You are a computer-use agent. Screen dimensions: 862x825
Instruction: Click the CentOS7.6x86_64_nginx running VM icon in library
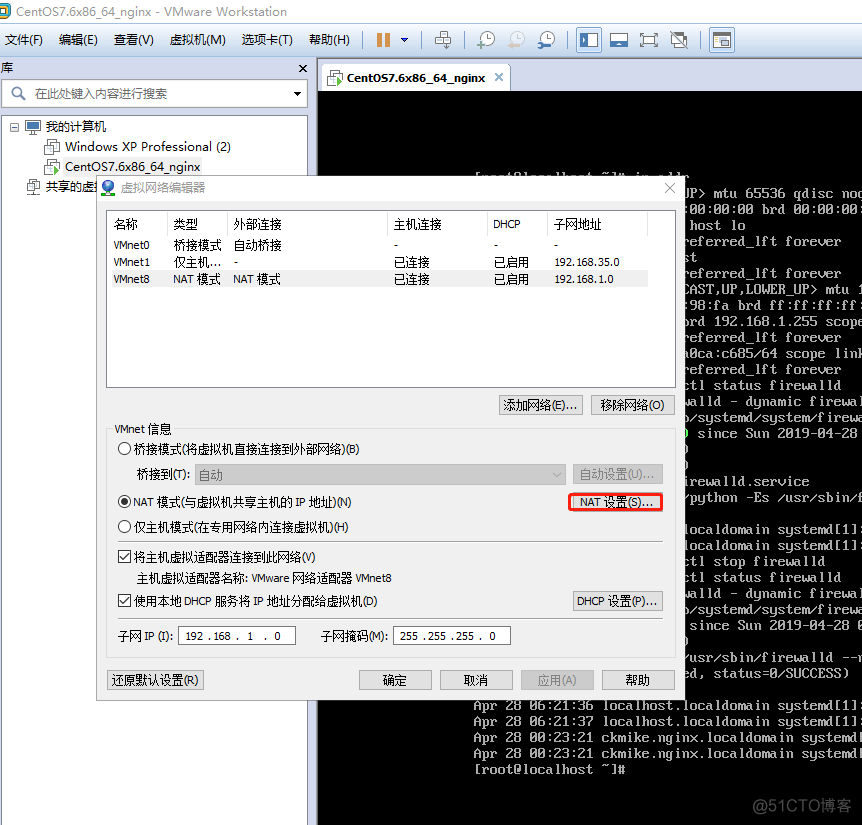pyautogui.click(x=52, y=167)
